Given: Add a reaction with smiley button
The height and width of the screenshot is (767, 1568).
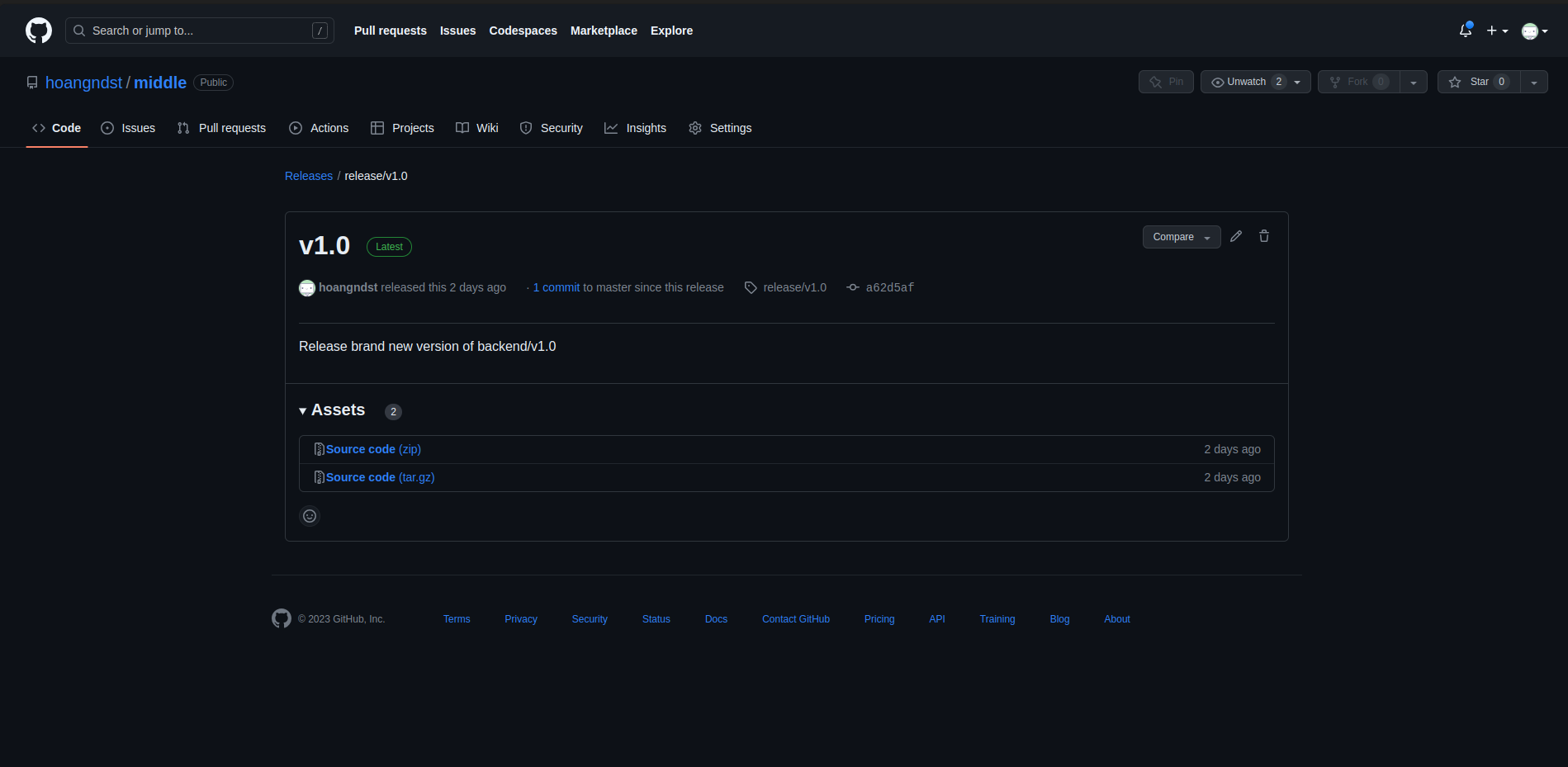Looking at the screenshot, I should [x=310, y=516].
